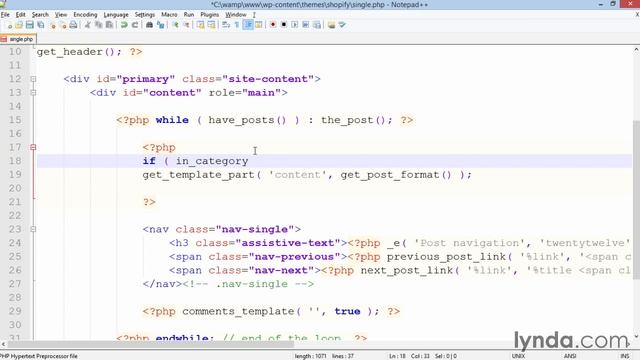Click Synchronize Horizontal Scrolling icon
Image resolution: width=640 pixels, height=360 pixels.
(x=211, y=25)
